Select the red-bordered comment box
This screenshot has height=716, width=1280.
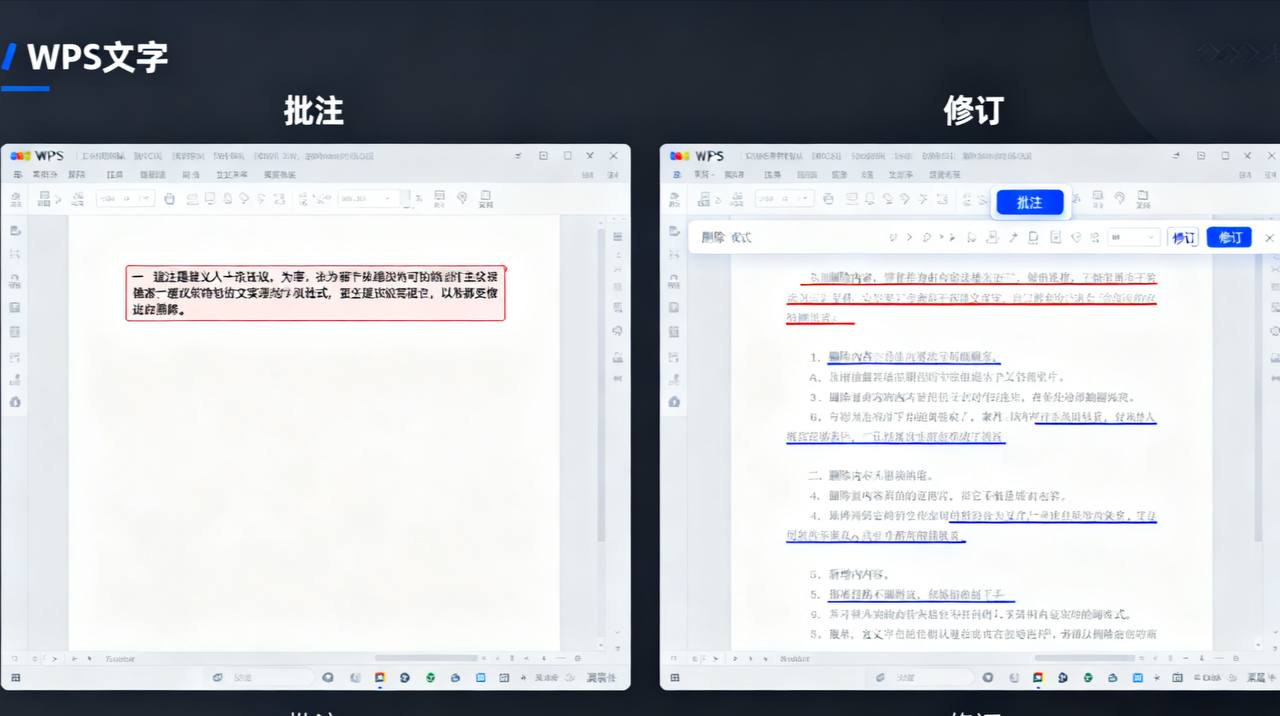315,293
